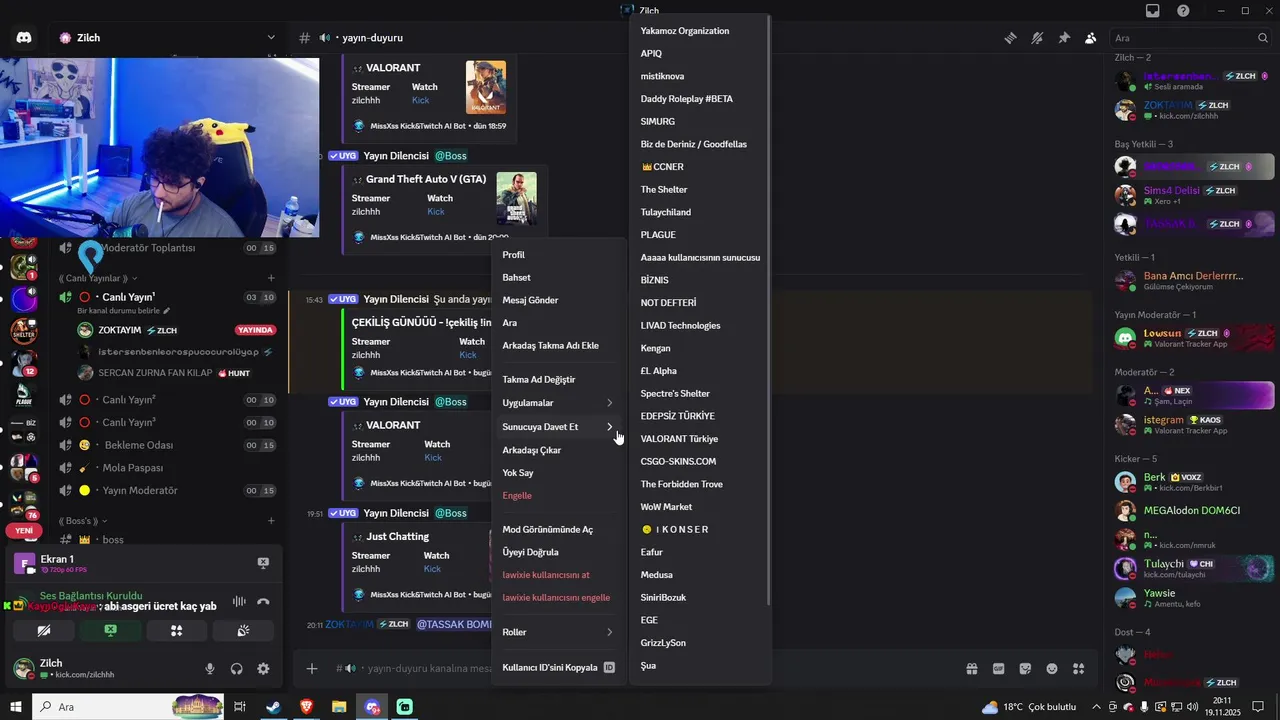The height and width of the screenshot is (720, 1280).
Task: Open the Apps launcher in the message bar
Action: click(1078, 668)
